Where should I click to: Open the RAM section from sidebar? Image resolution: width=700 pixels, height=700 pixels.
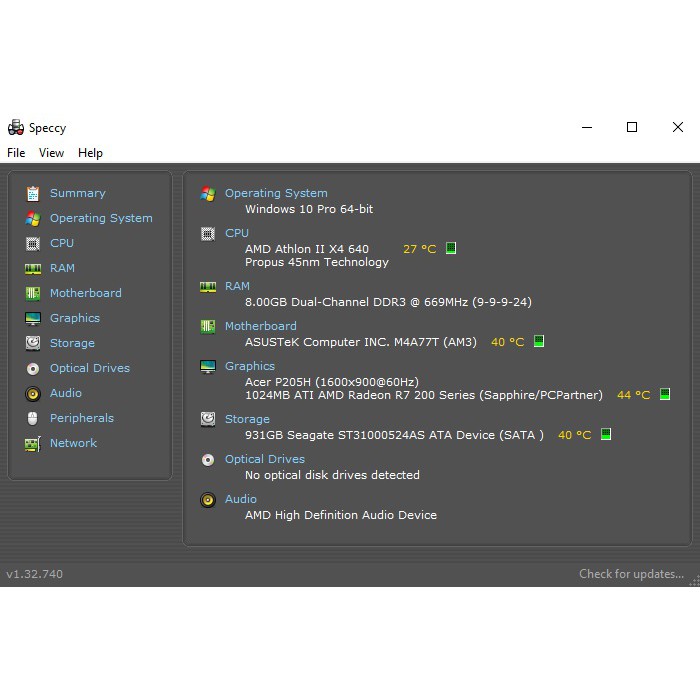pyautogui.click(x=62, y=268)
